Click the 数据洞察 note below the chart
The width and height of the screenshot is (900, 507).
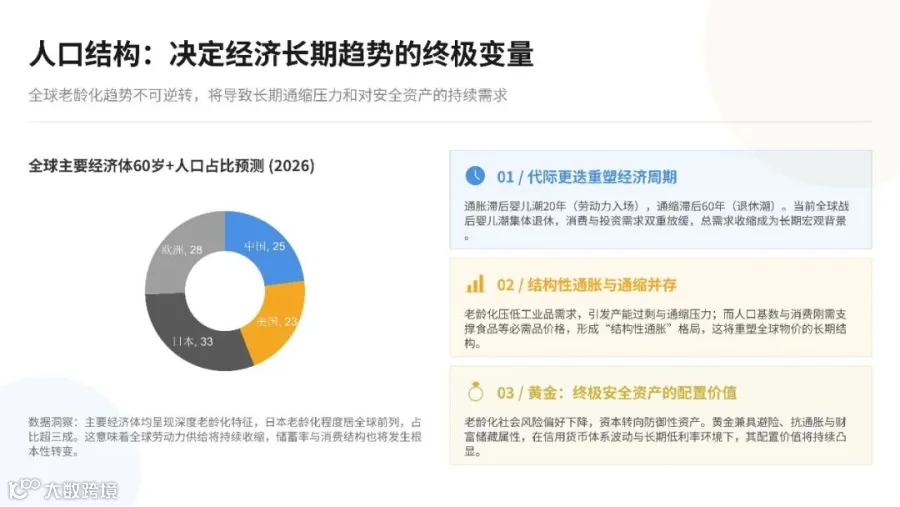(x=225, y=436)
